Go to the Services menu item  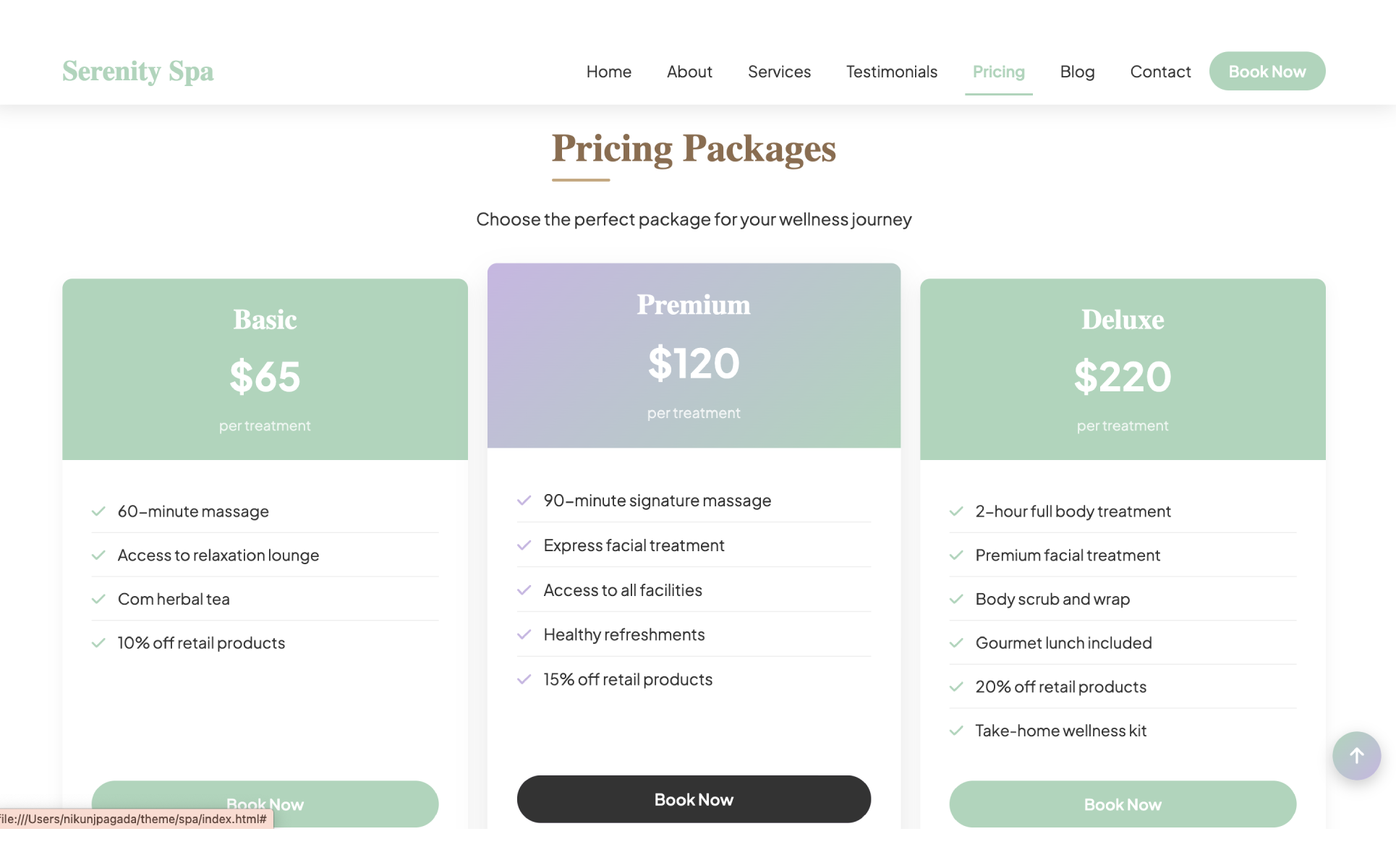click(x=779, y=72)
